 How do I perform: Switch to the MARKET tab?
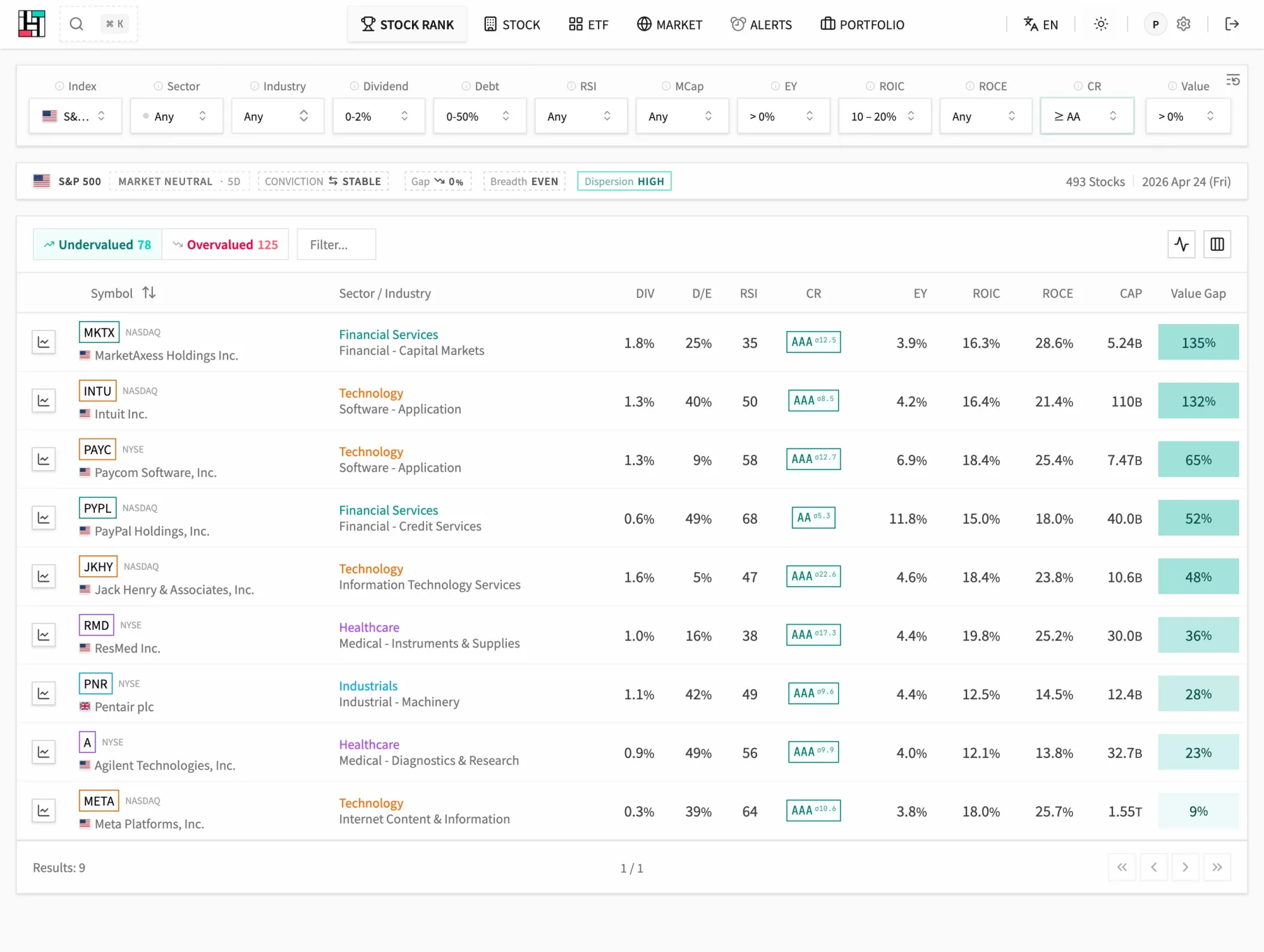(x=669, y=25)
